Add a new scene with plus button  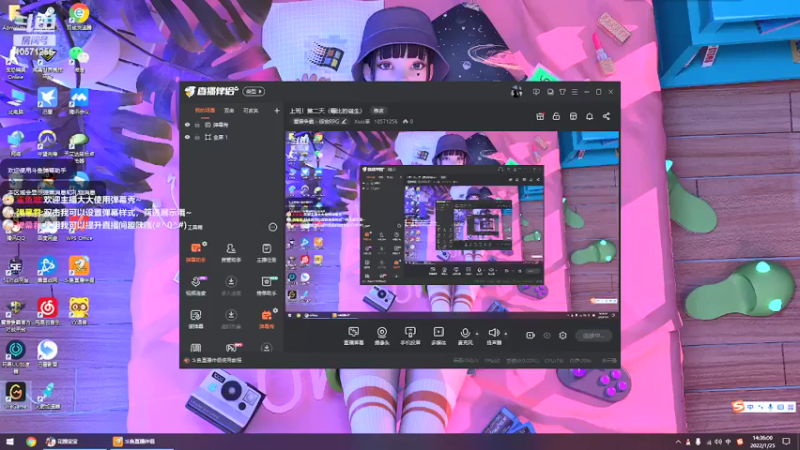[277, 110]
